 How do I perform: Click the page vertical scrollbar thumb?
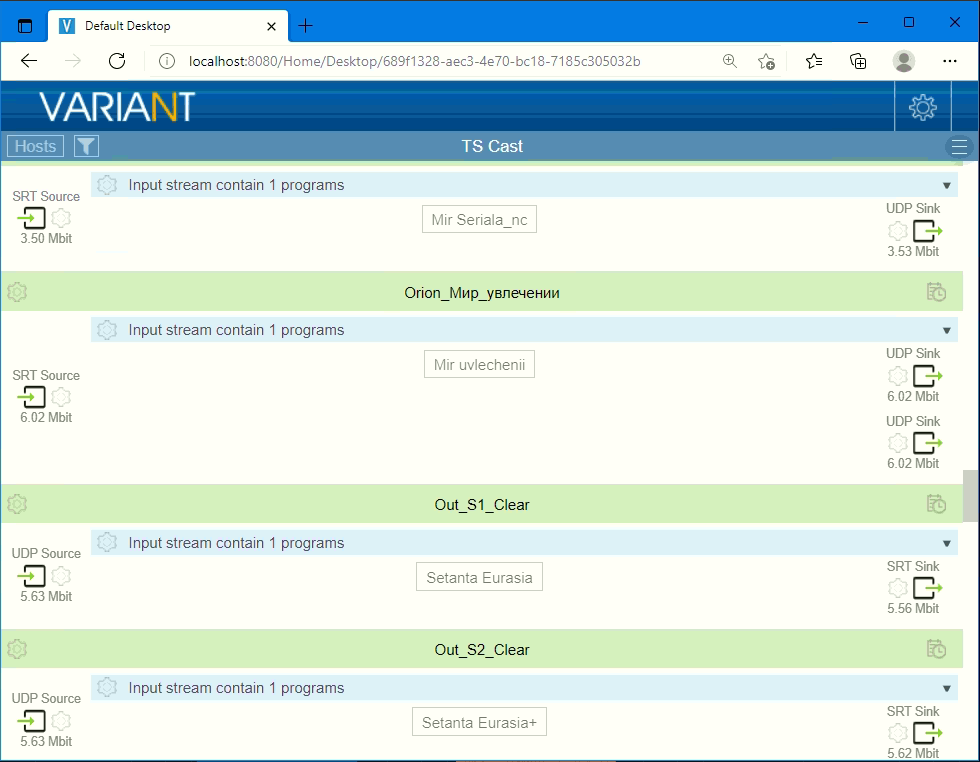970,495
